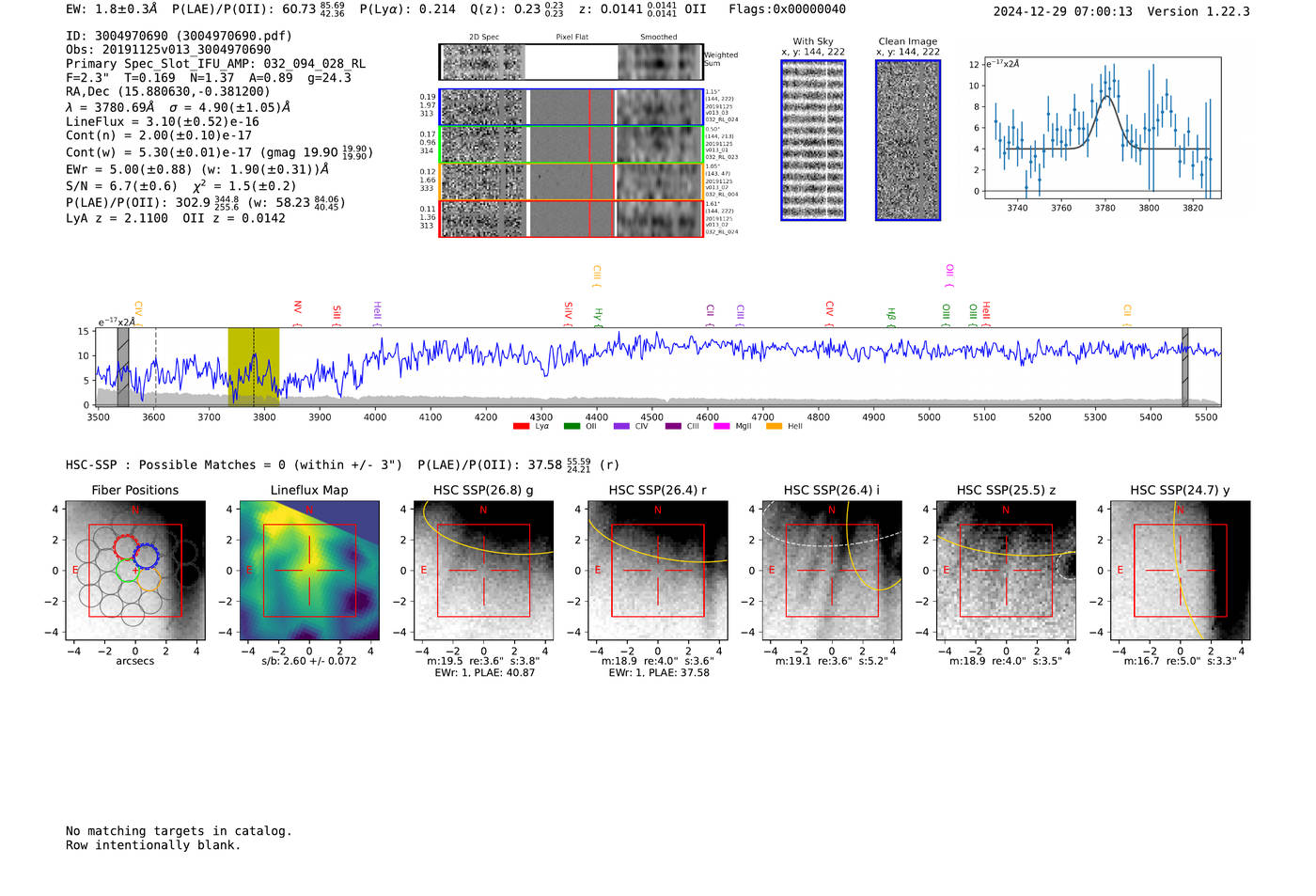Image resolution: width=1316 pixels, height=896 pixels.
Task: Click the CIII dark purple legend swatch
Action: 673,426
